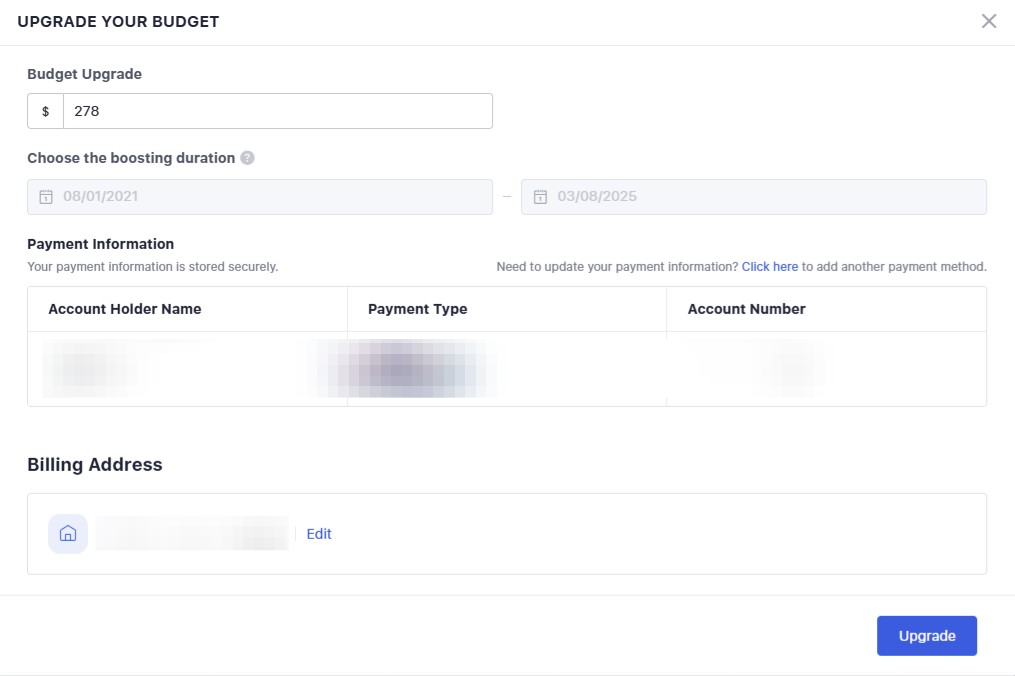1015x676 pixels.
Task: Click the dollar sign prefix box
Action: tap(45, 111)
